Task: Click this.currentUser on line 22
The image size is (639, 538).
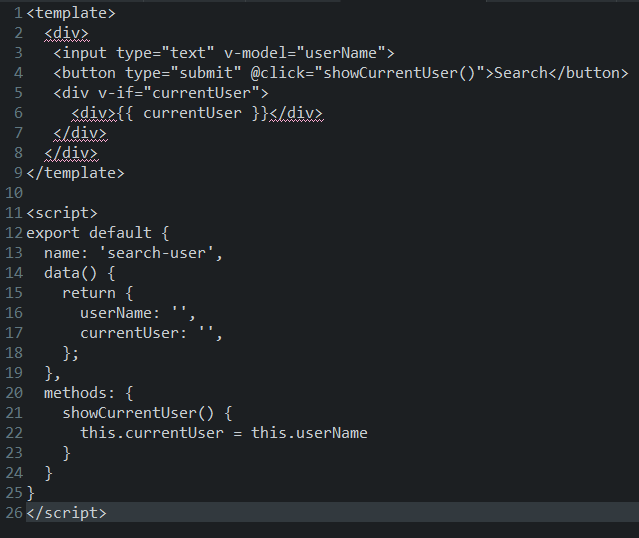Action: click(x=152, y=433)
